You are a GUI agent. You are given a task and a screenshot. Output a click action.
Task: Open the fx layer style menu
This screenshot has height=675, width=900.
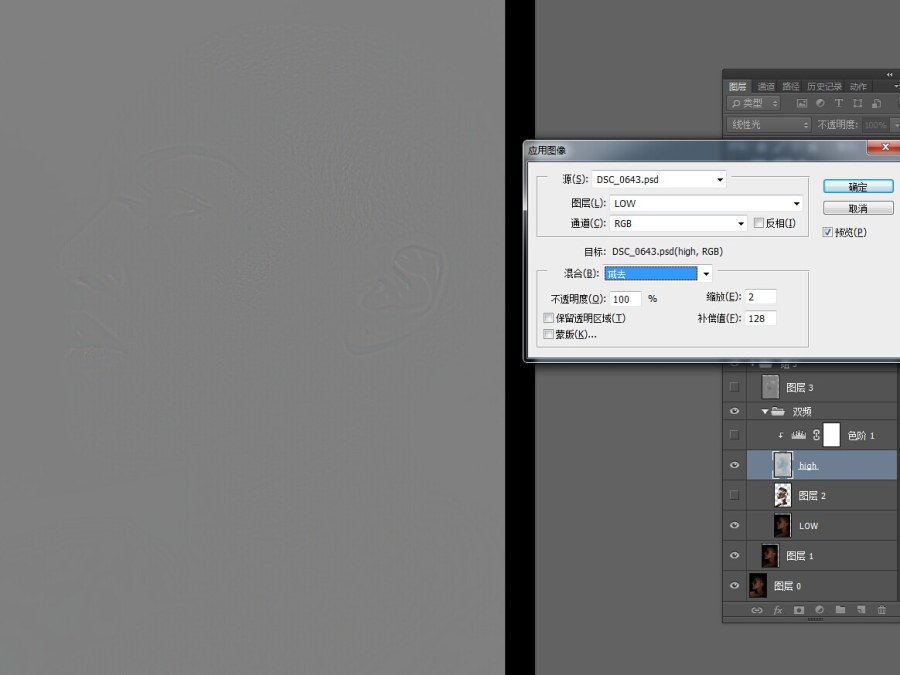[778, 610]
